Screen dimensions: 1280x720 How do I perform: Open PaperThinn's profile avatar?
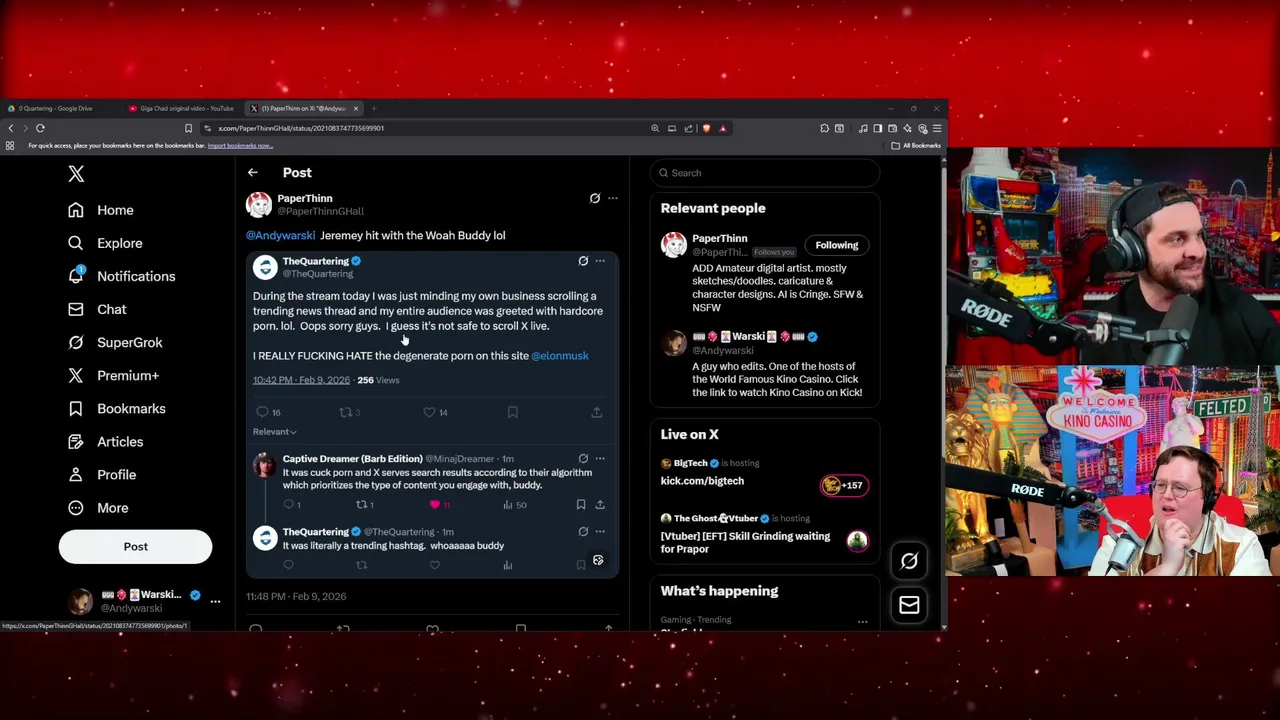[259, 204]
